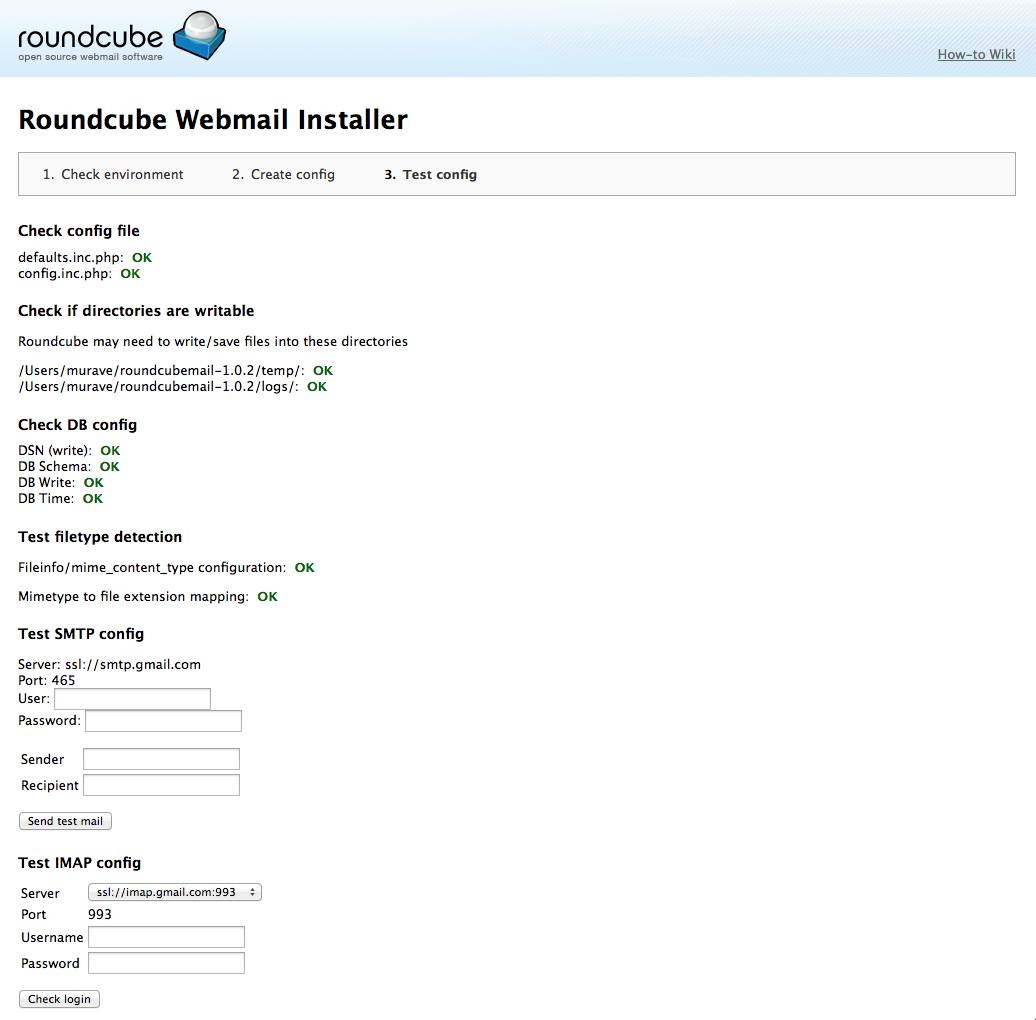Focus the IMAP Username field

166,937
